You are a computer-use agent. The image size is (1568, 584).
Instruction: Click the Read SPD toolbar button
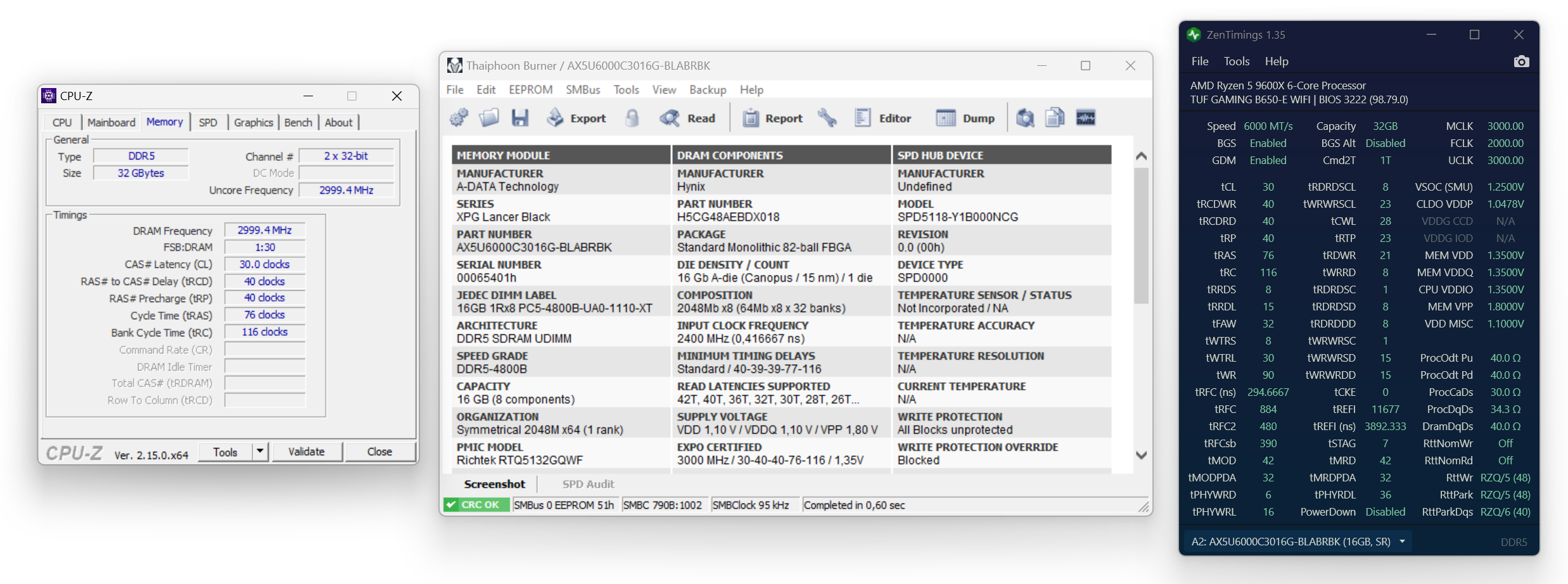687,118
